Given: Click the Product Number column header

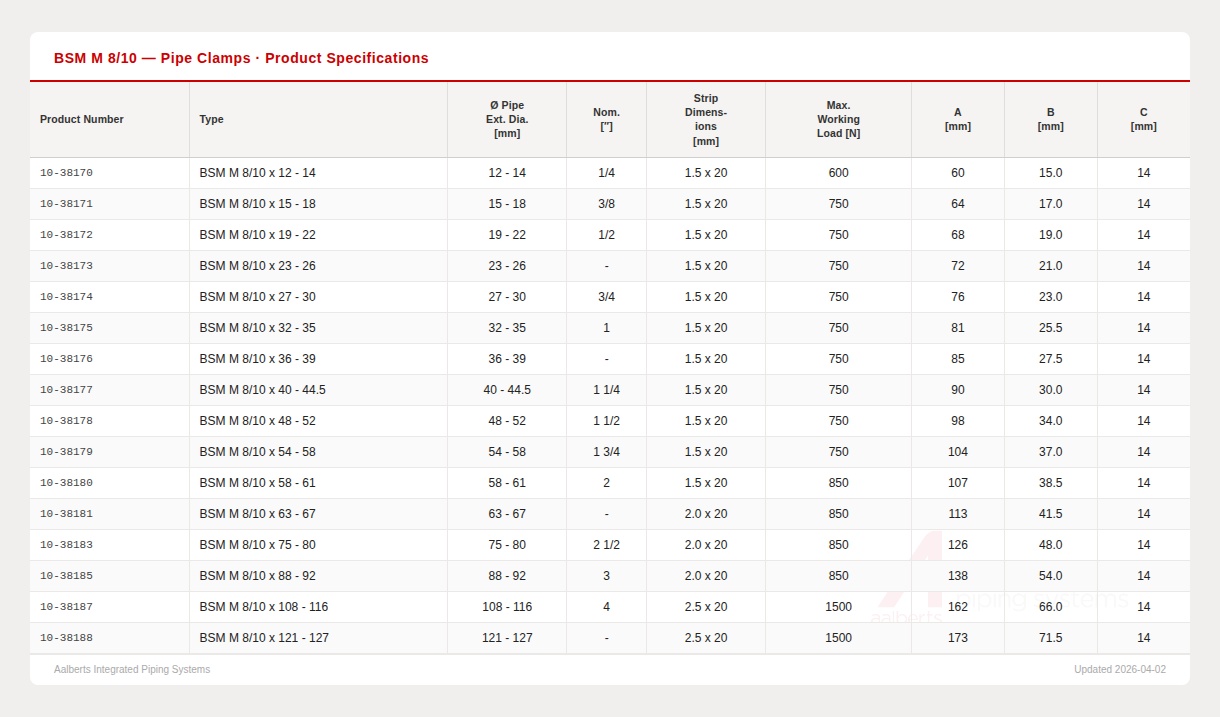Looking at the screenshot, I should pyautogui.click(x=82, y=119).
